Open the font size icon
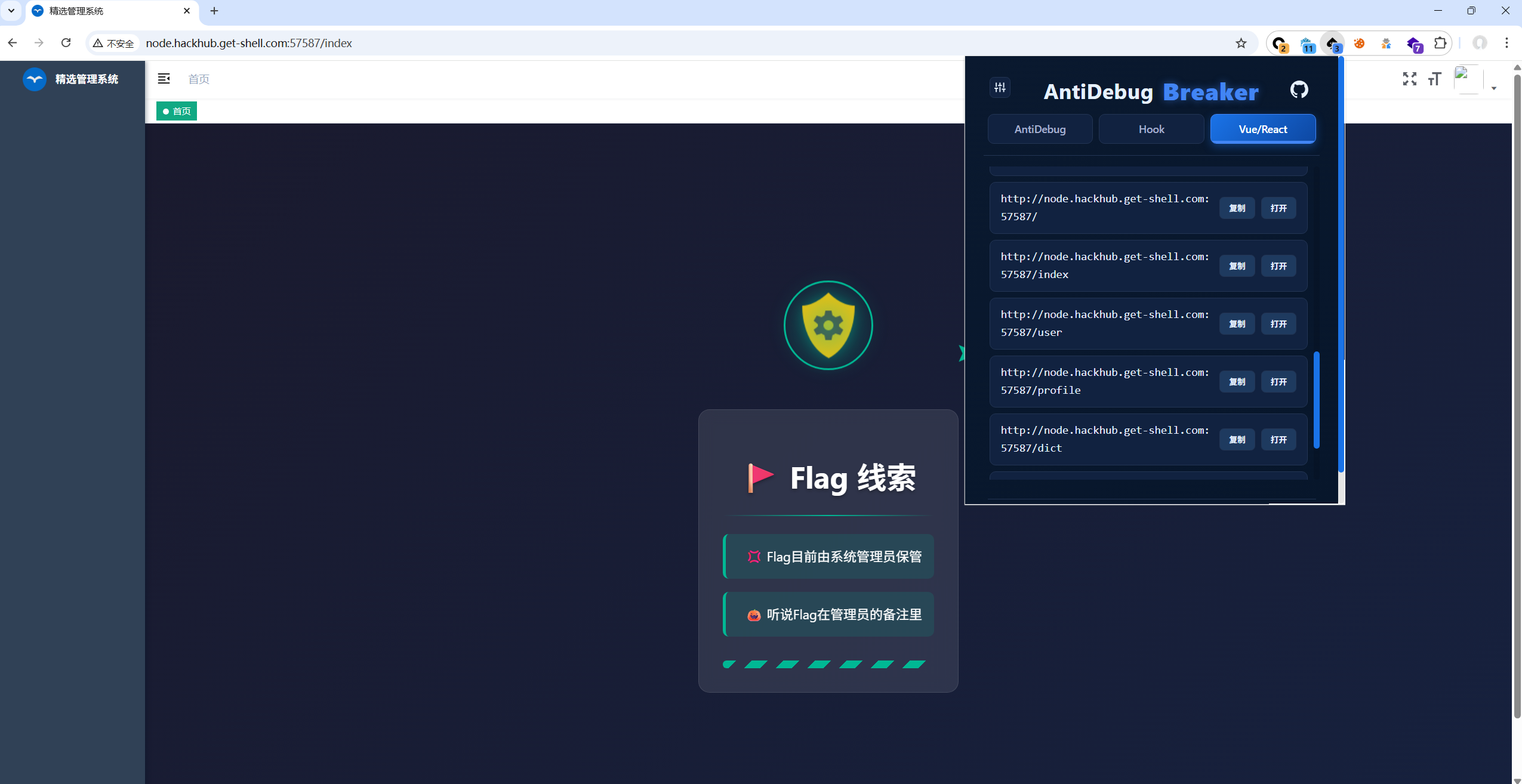The height and width of the screenshot is (784, 1522). tap(1434, 79)
